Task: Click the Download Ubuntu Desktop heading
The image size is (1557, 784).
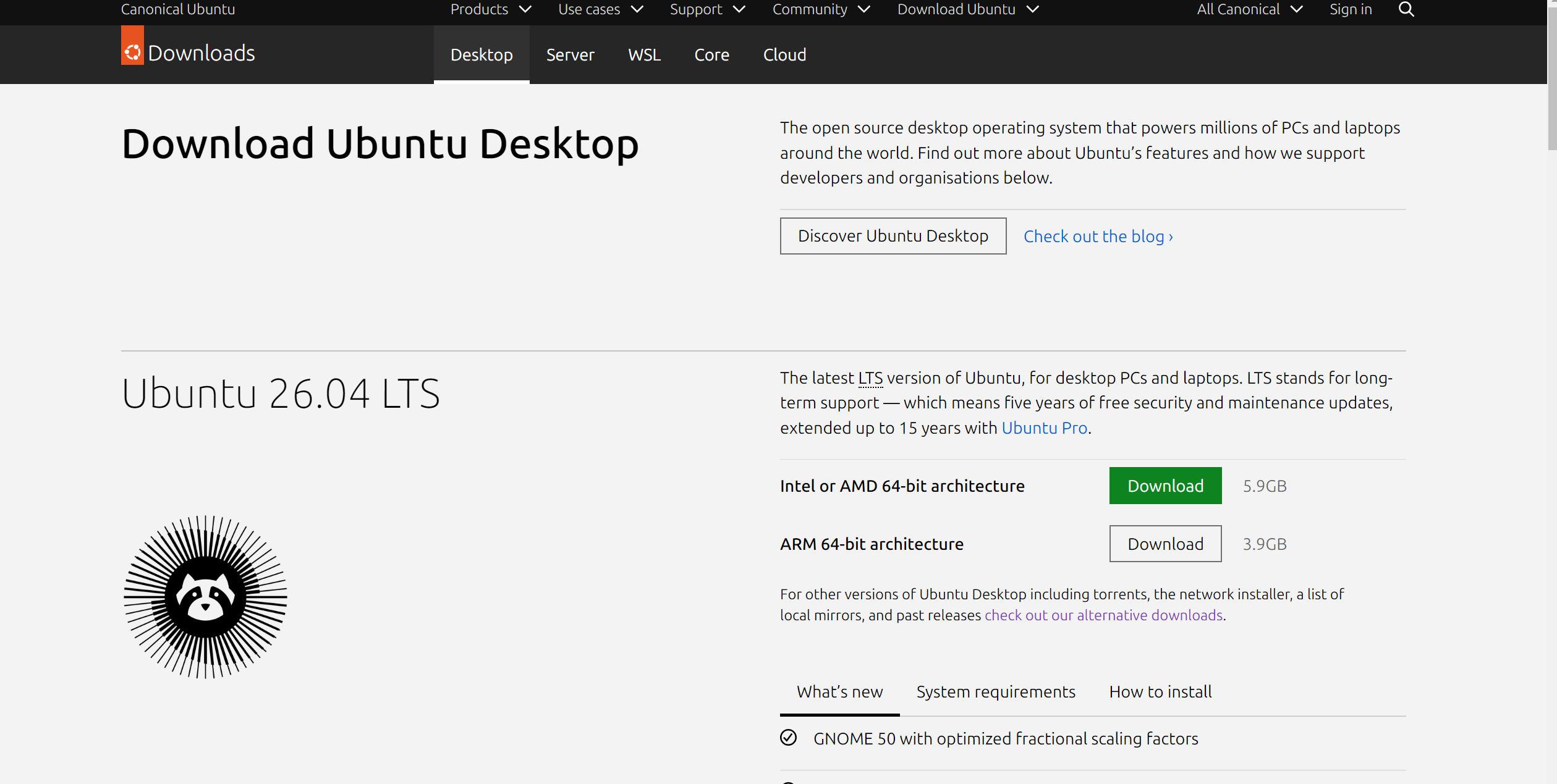Action: tap(380, 145)
